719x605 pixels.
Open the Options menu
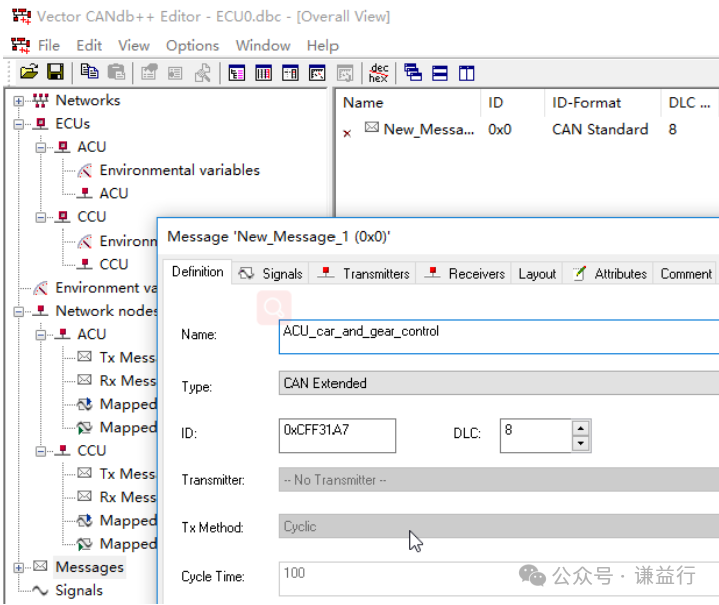click(192, 45)
